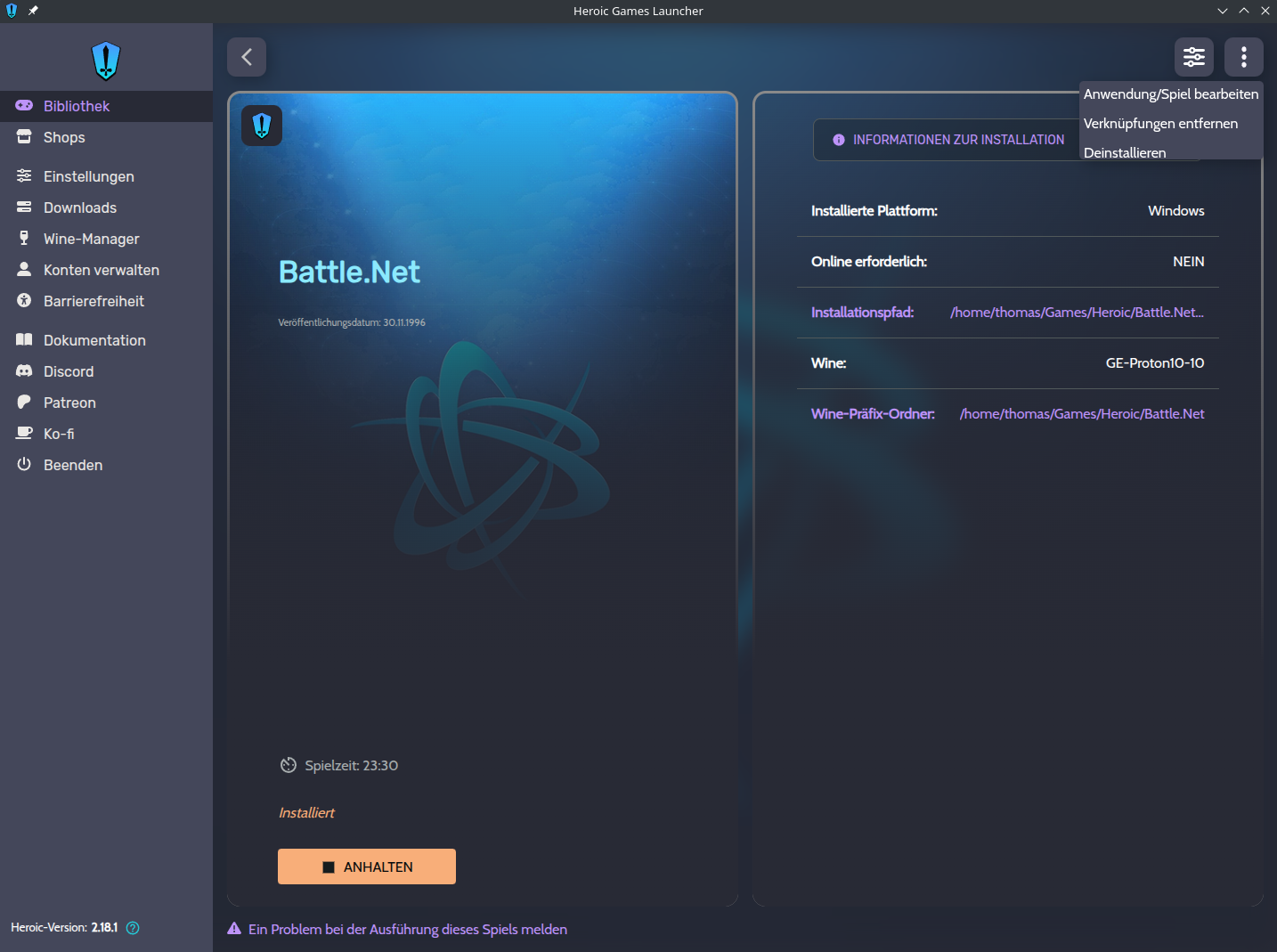1277x952 pixels.
Task: Open Dokumentation in the sidebar
Action: pyautogui.click(x=106, y=340)
